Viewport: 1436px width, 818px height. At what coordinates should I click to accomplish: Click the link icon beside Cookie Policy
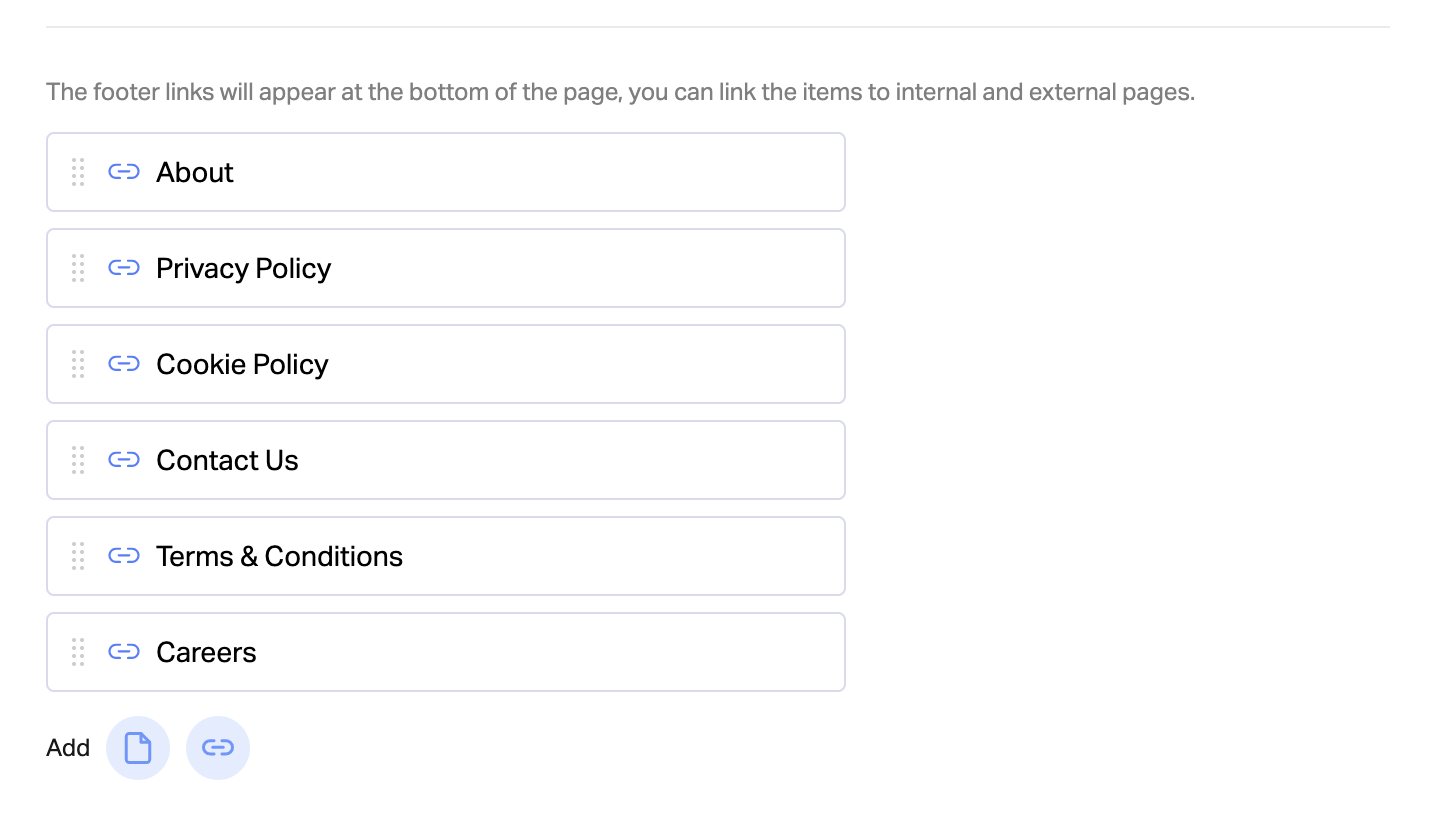tap(124, 364)
